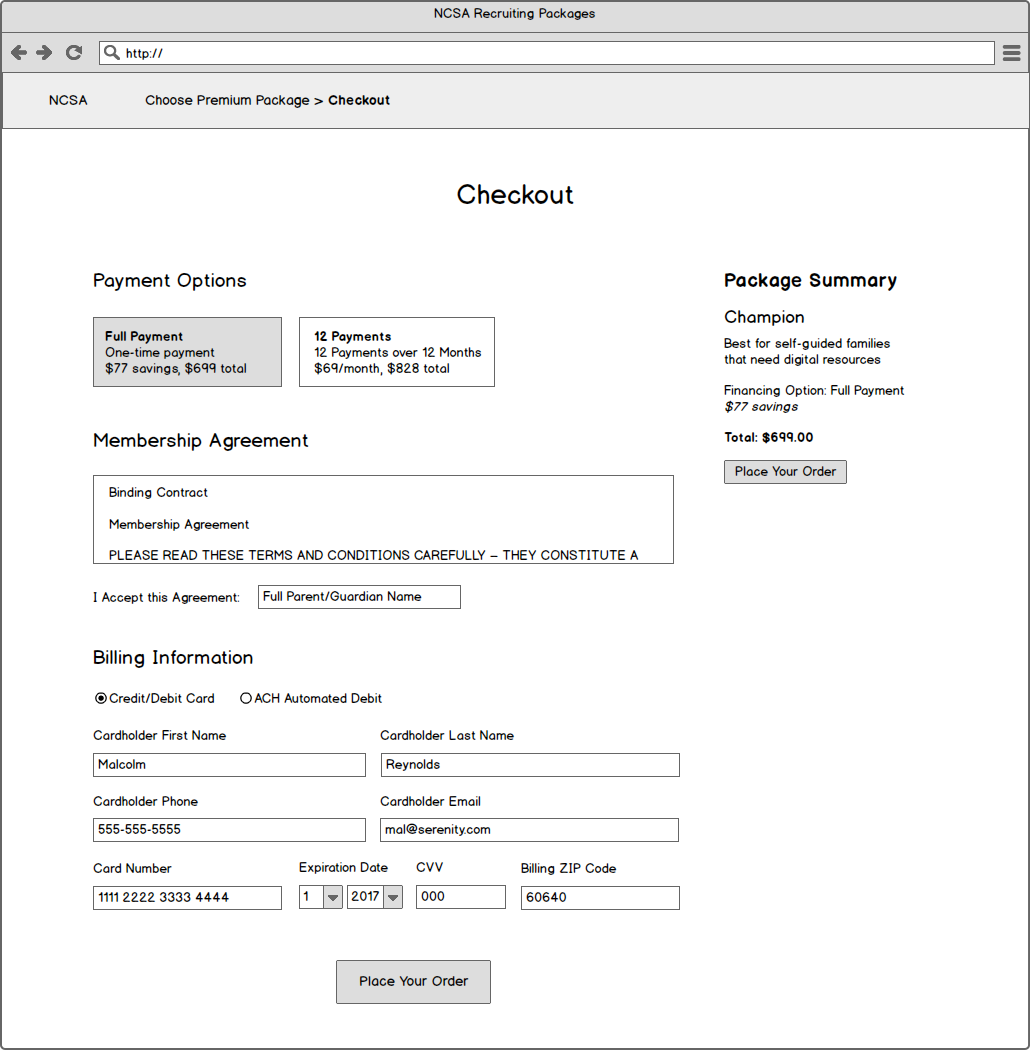Click the CVV input field
The width and height of the screenshot is (1030, 1050).
click(x=461, y=897)
